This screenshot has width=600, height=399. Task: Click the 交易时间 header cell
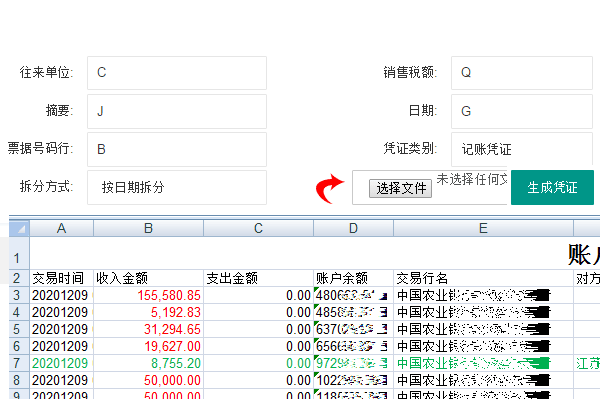click(62, 278)
